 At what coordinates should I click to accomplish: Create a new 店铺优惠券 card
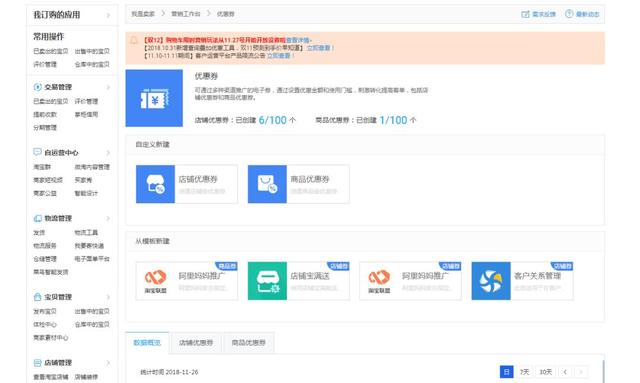(187, 184)
